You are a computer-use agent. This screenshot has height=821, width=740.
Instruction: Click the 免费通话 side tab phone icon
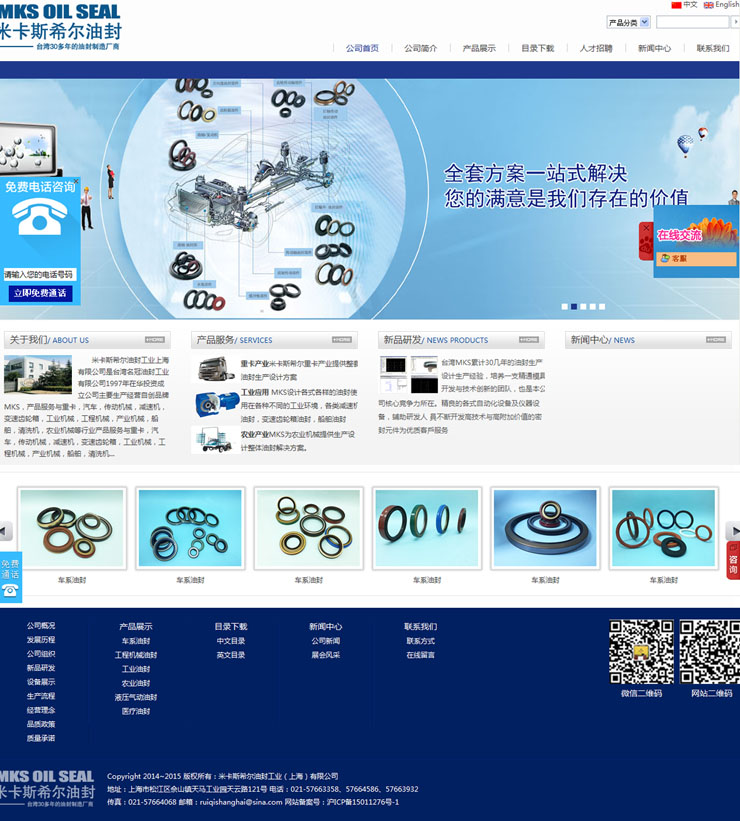tap(10, 590)
